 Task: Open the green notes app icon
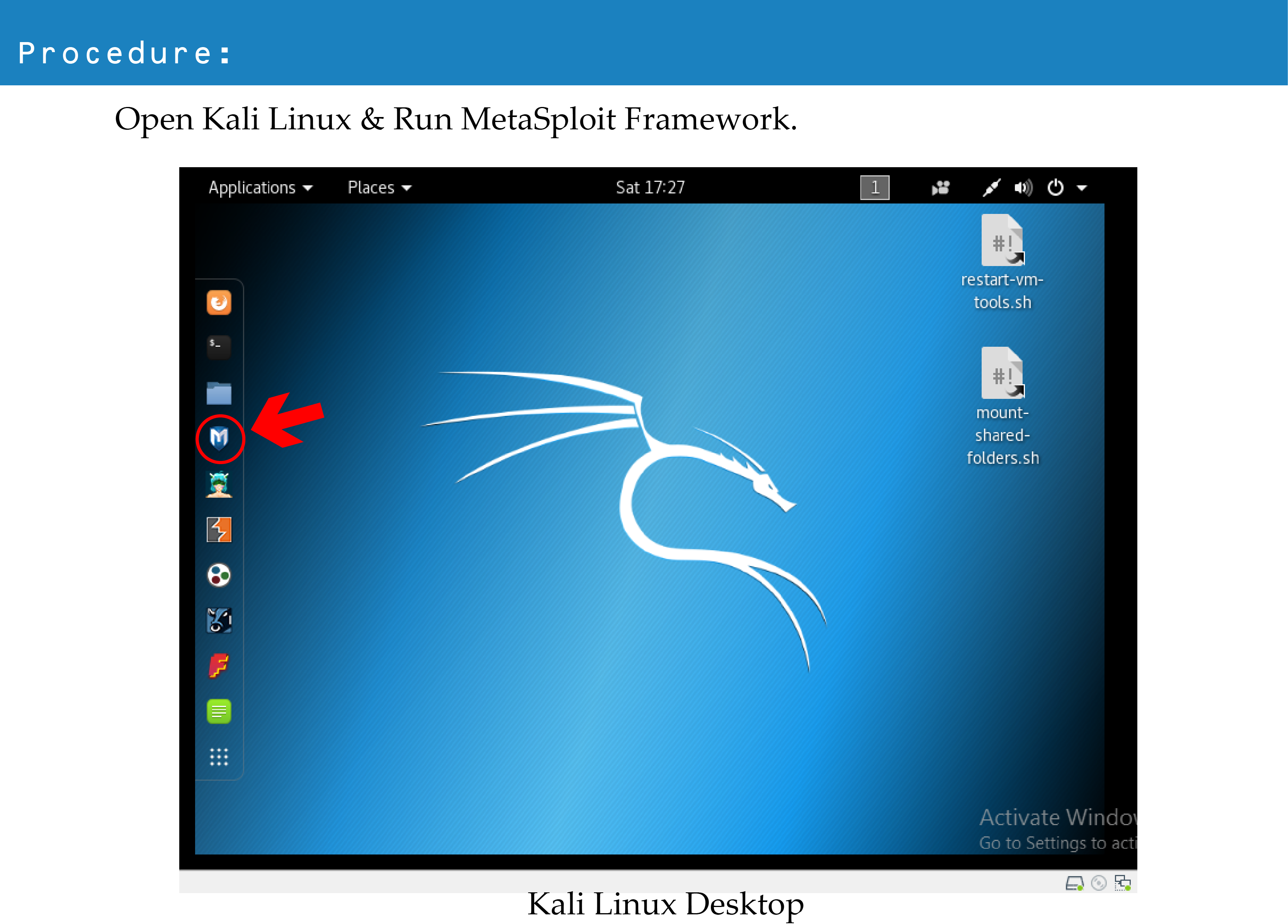[x=219, y=711]
